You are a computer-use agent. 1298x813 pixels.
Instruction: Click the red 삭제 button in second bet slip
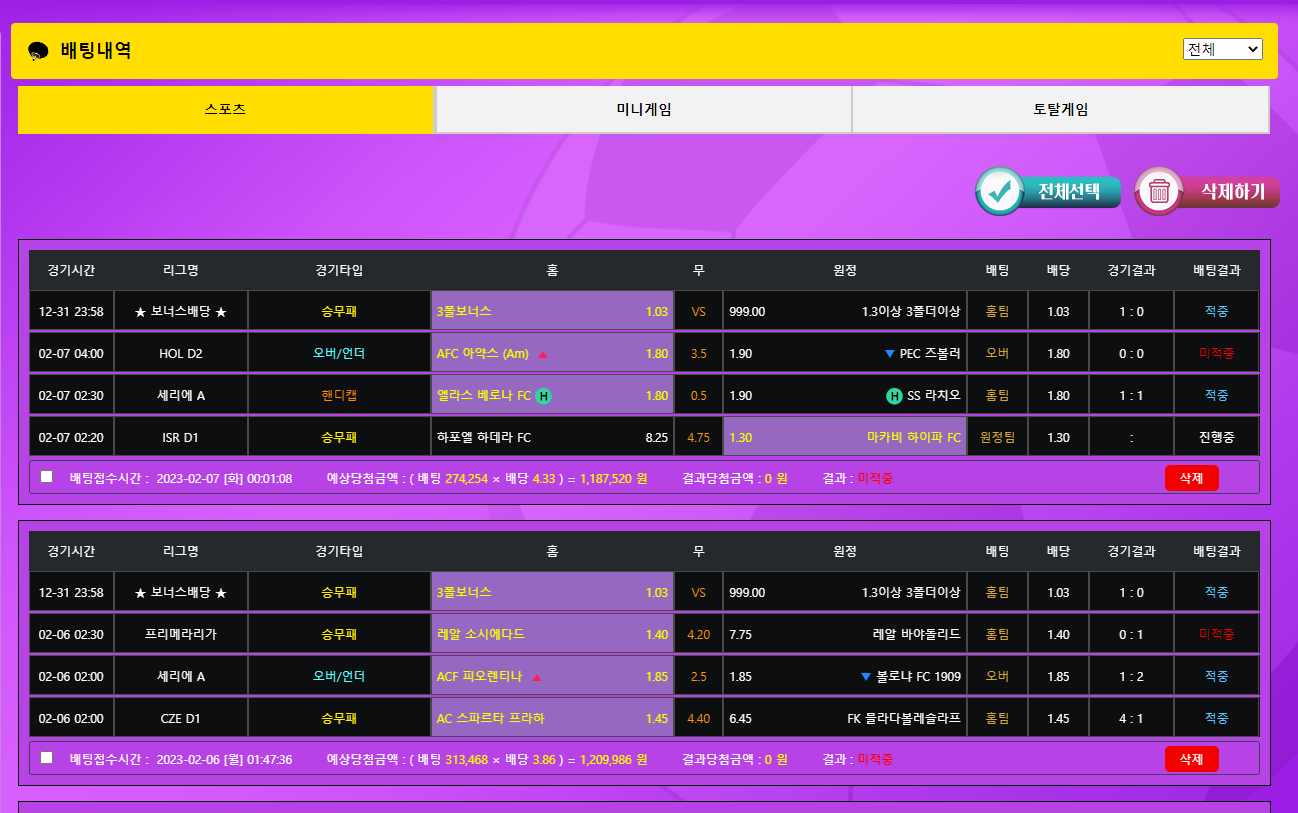(x=1191, y=759)
